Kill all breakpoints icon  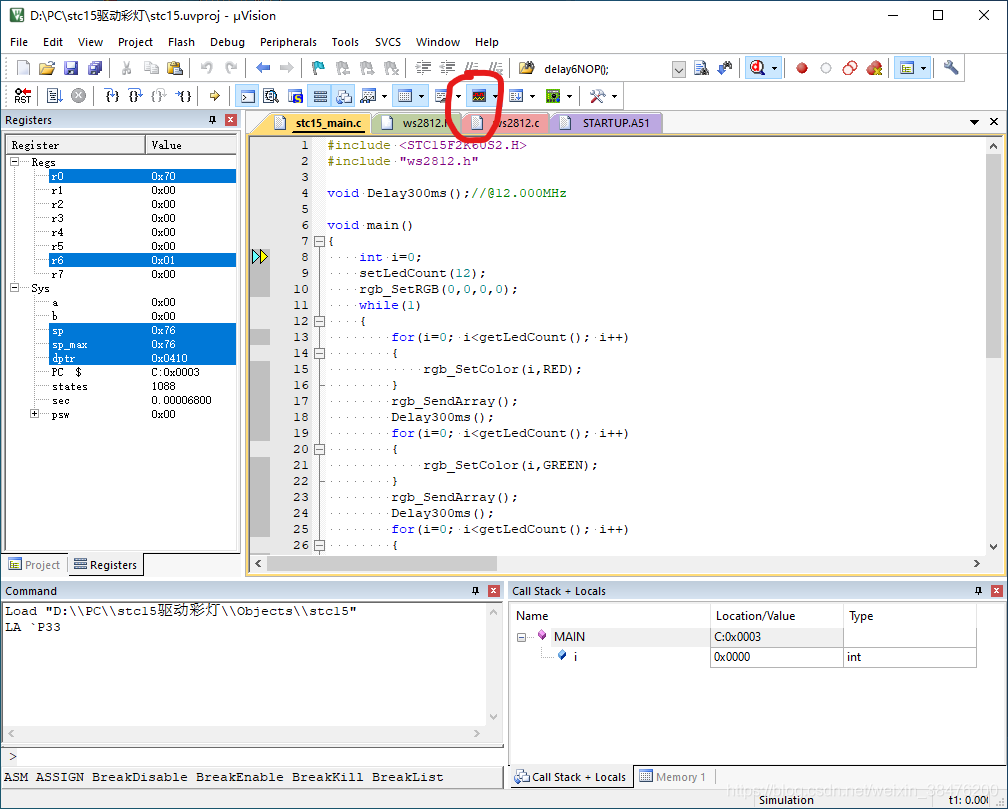click(x=874, y=68)
